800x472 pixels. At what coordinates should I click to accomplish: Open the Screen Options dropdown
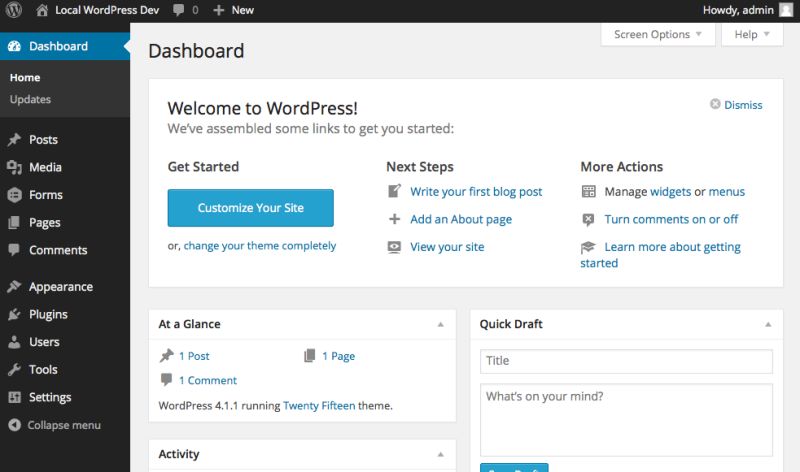(658, 34)
